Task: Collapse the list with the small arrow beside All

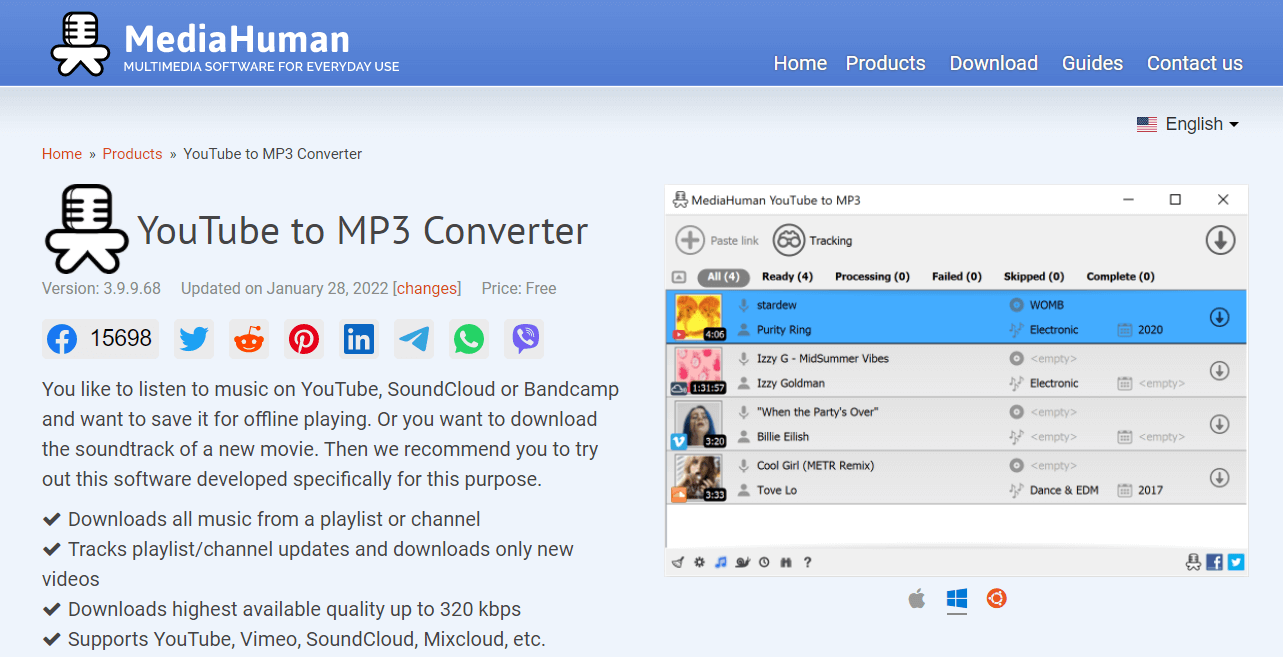Action: (x=679, y=277)
